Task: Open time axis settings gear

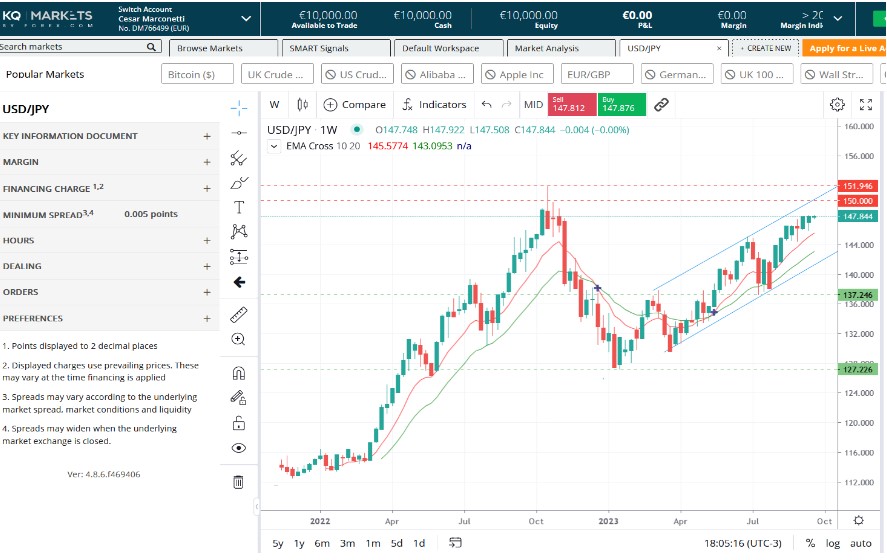Action: coord(859,520)
